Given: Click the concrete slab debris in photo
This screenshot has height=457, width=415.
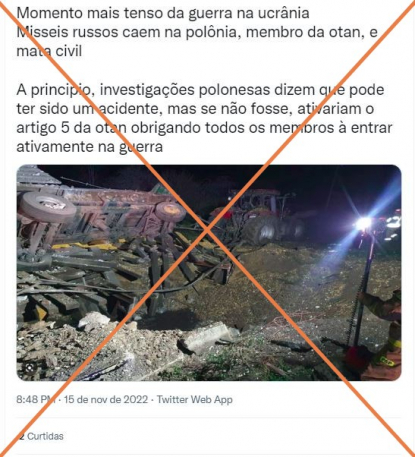Looking at the screenshot, I should [x=208, y=335].
